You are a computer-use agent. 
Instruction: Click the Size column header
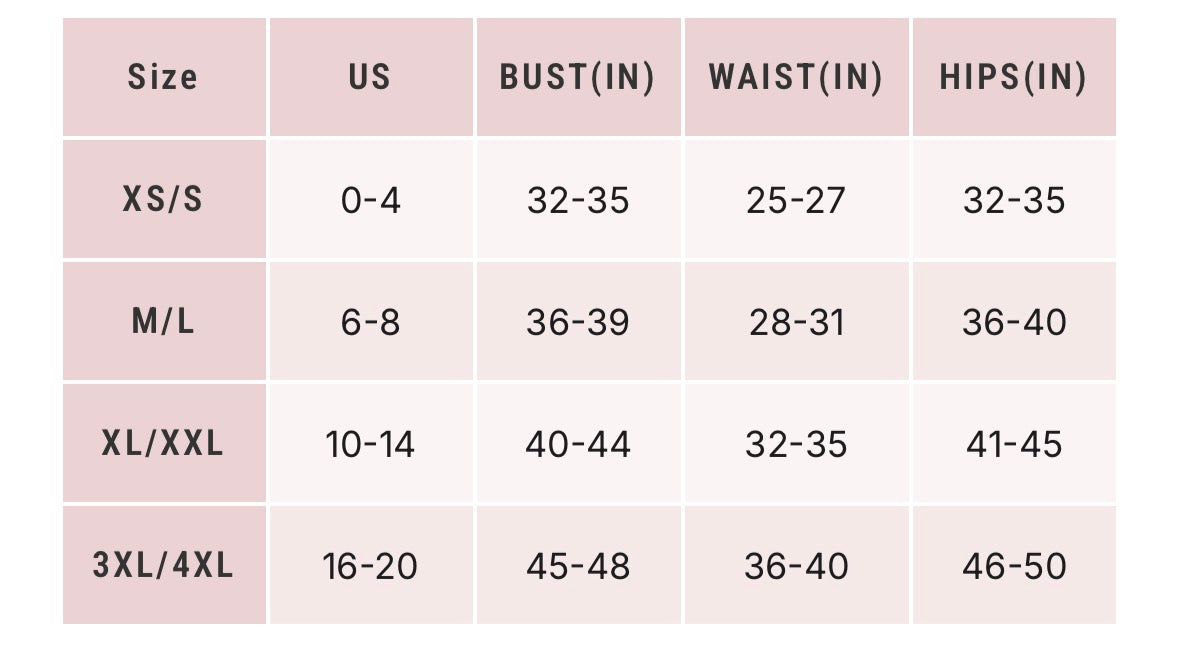point(163,77)
